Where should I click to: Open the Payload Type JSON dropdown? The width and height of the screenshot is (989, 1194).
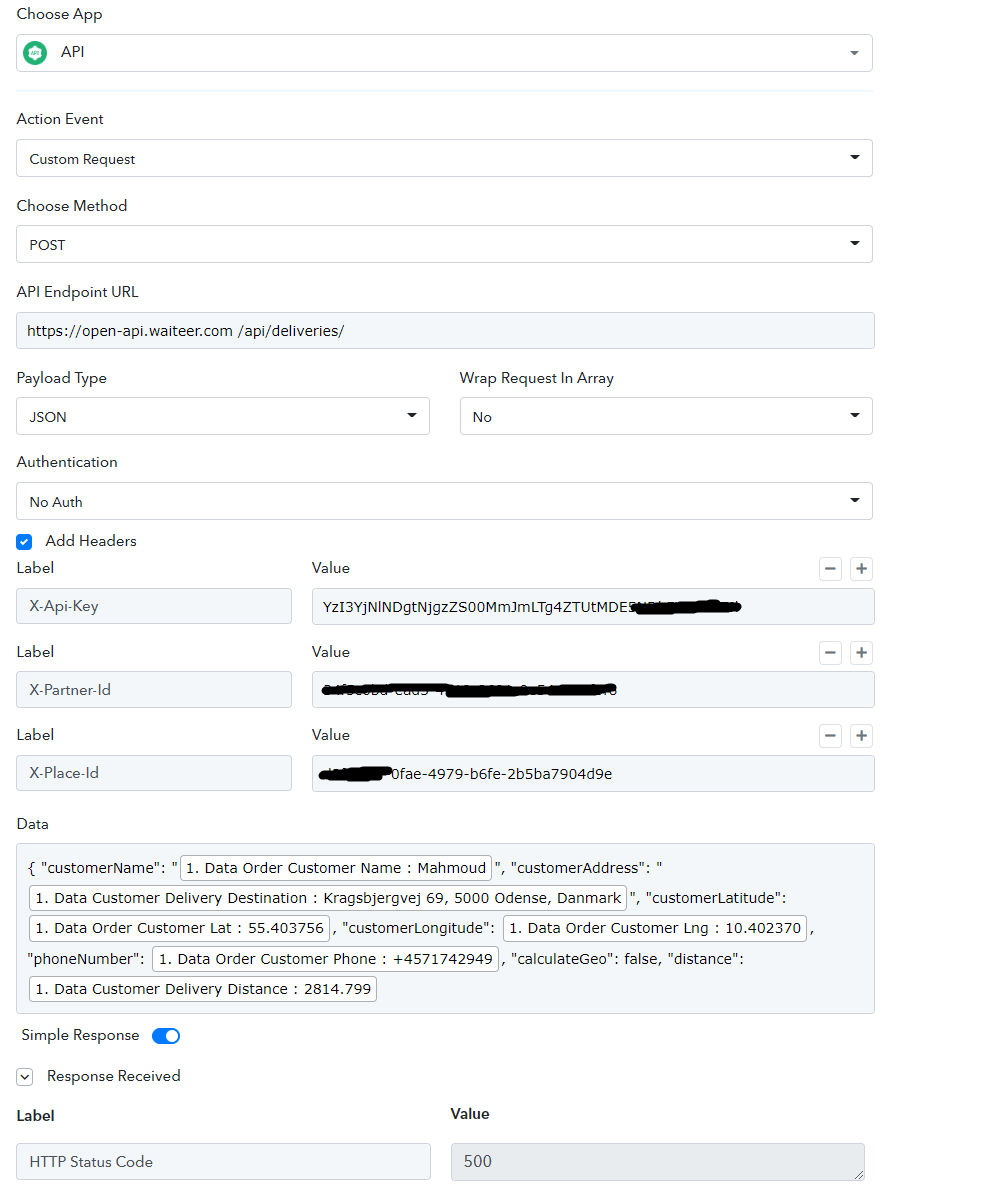point(223,417)
